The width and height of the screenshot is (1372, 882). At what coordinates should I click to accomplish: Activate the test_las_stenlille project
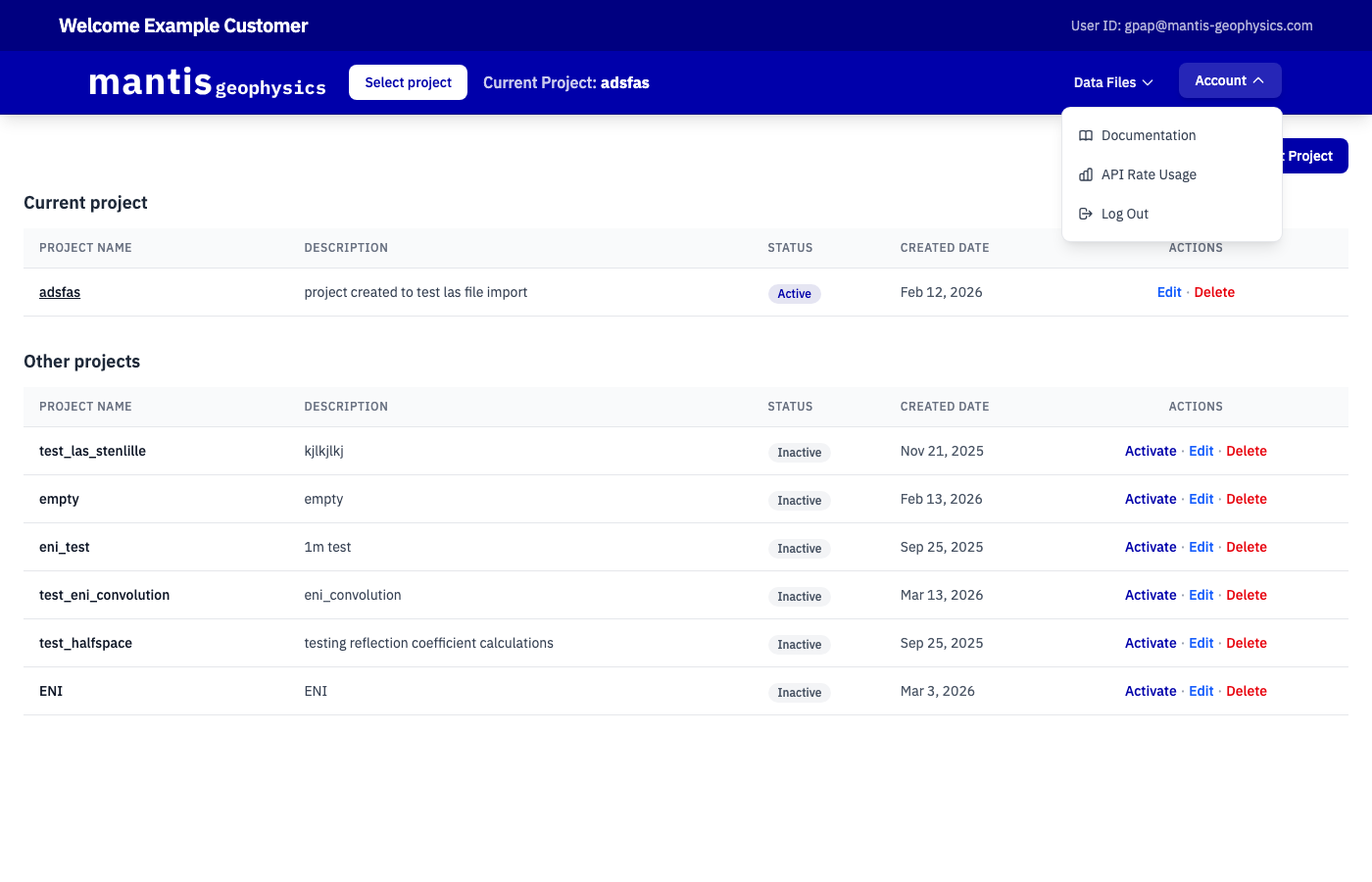1151,451
